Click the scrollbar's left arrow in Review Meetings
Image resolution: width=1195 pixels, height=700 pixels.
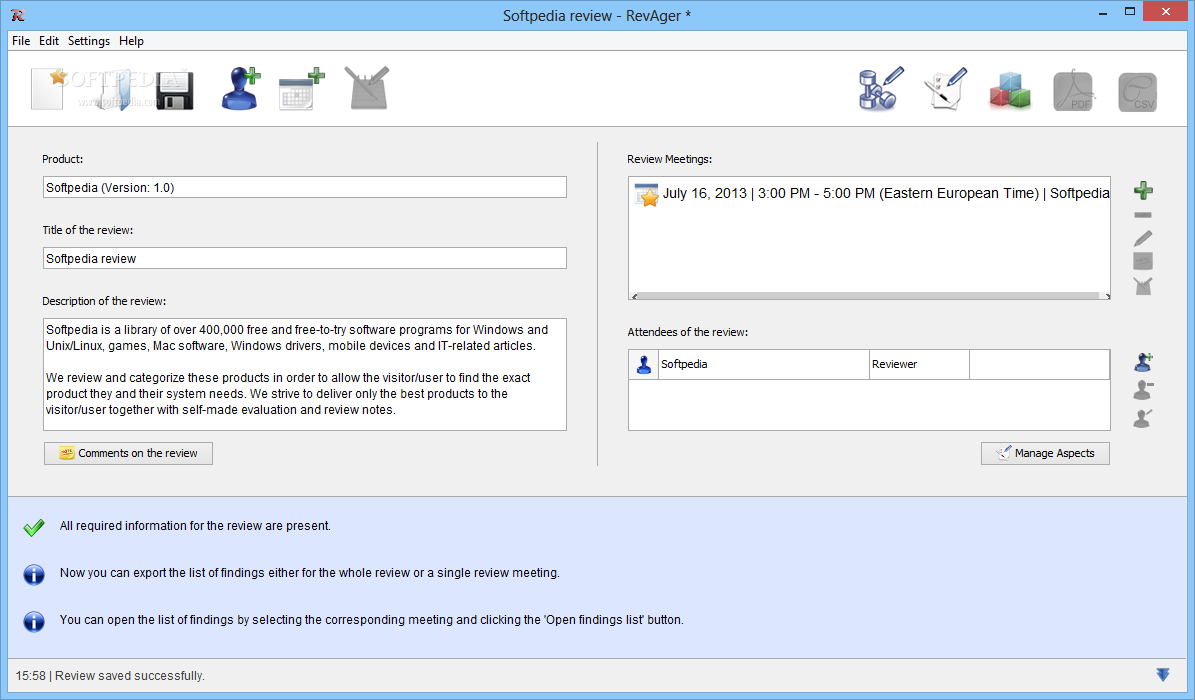(x=635, y=296)
